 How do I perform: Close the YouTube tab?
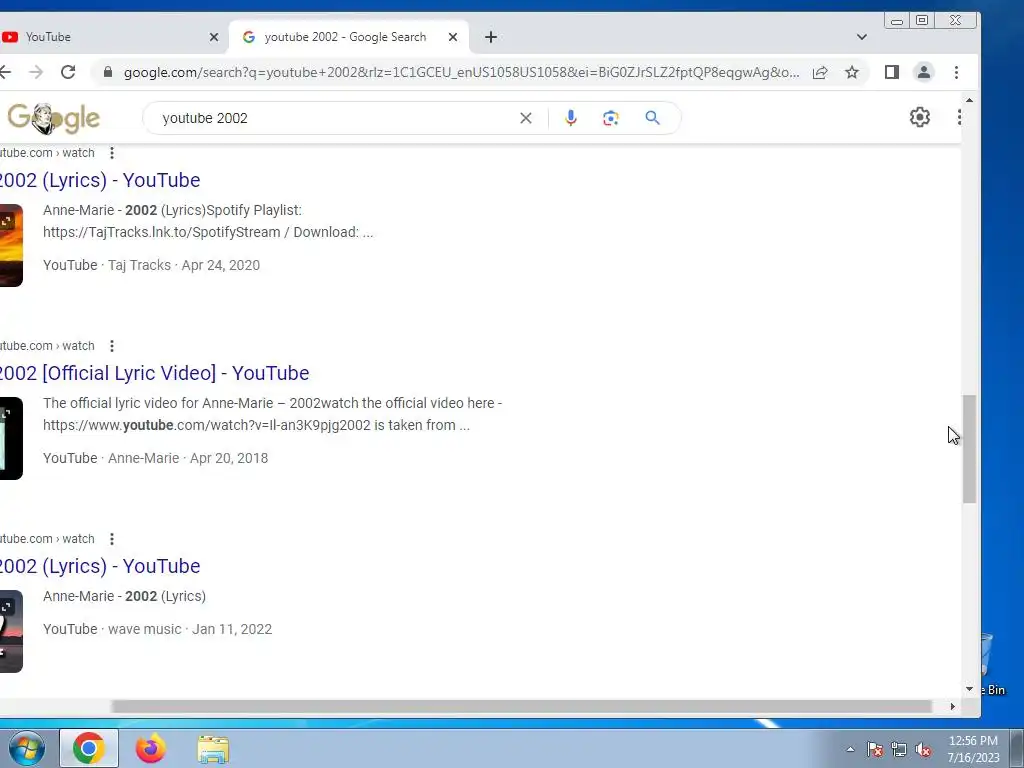[214, 37]
